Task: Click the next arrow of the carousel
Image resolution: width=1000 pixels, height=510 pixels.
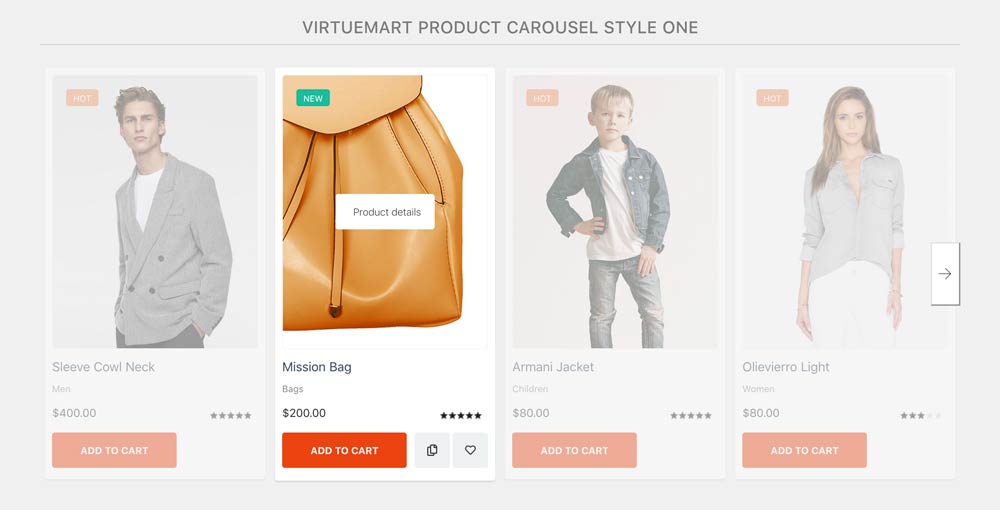Action: pos(945,273)
